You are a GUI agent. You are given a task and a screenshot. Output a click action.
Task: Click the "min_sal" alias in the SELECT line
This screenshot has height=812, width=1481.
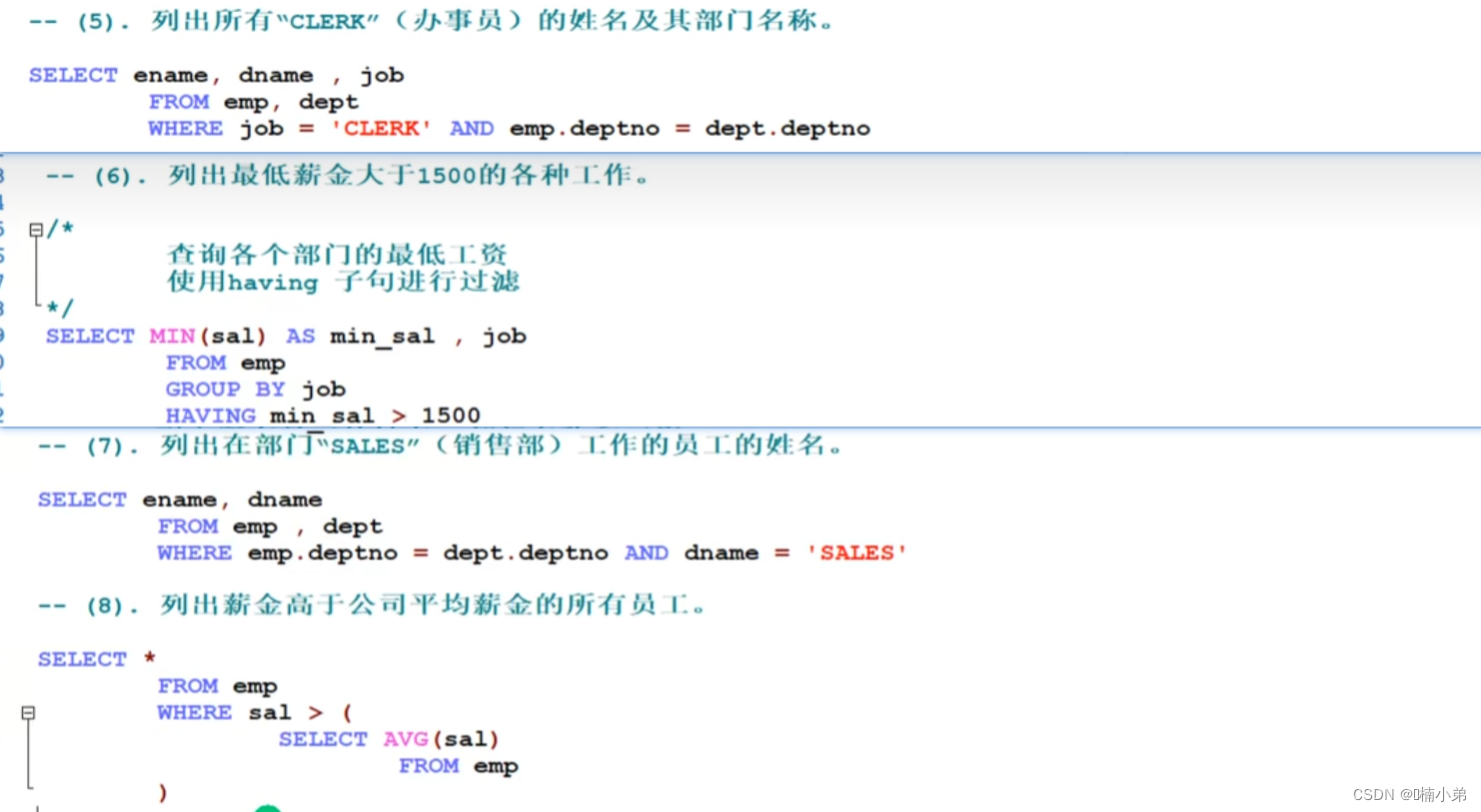point(383,337)
